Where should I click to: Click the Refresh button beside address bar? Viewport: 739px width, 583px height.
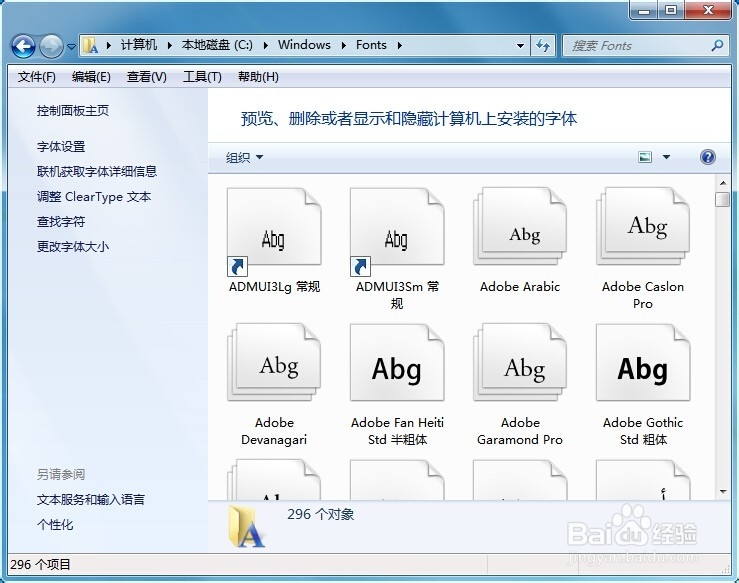click(543, 46)
